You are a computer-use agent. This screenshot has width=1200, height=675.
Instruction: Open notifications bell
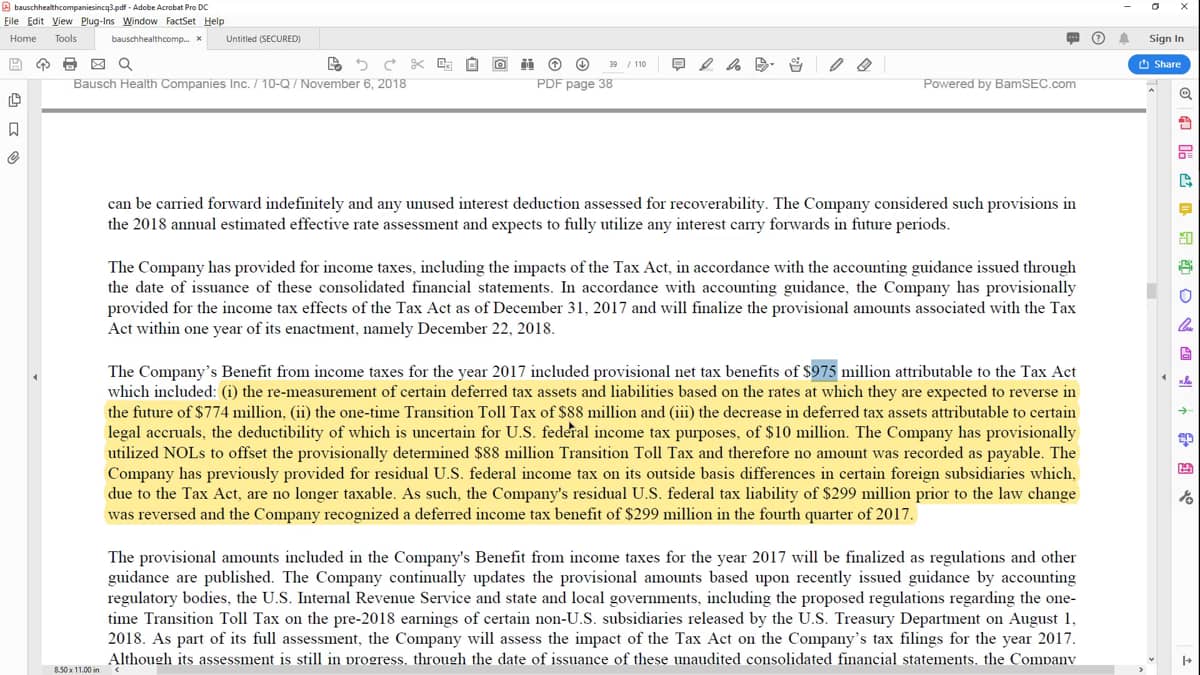[1124, 38]
